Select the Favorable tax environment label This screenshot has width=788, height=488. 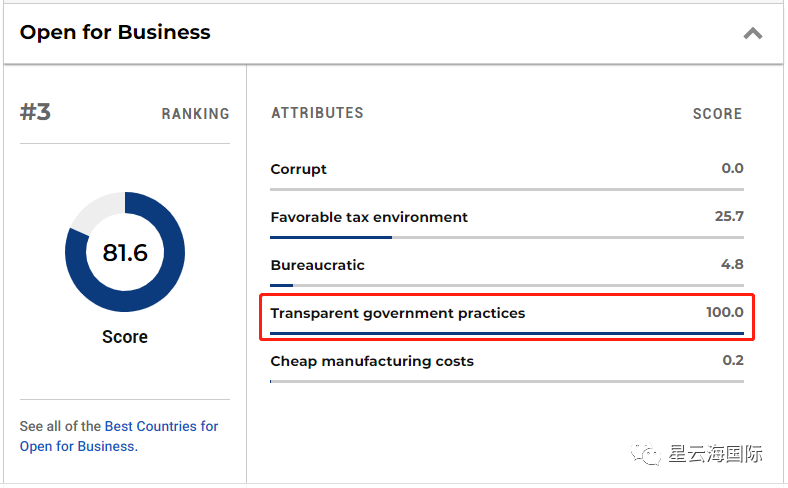click(x=369, y=217)
